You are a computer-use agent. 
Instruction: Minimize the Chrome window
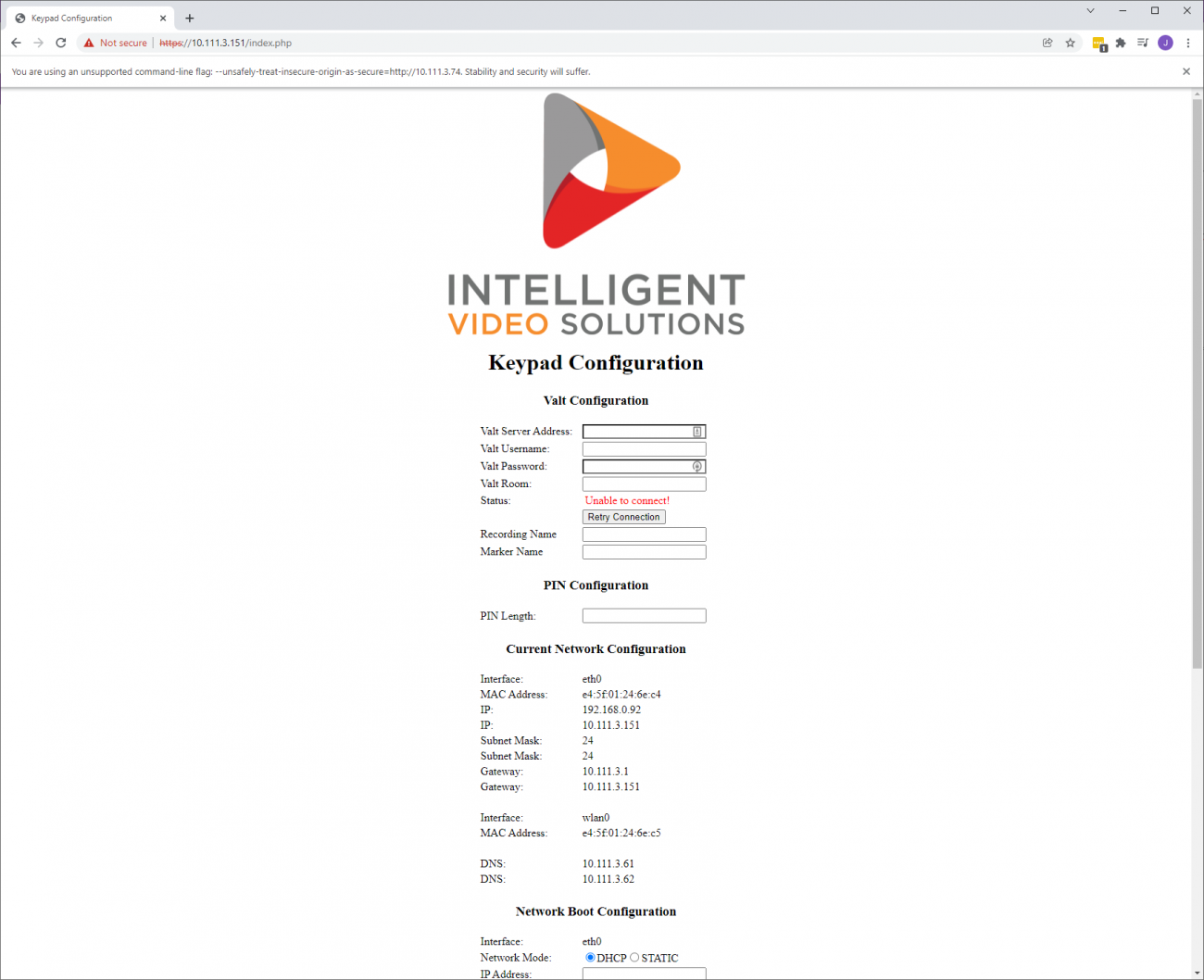(x=1122, y=11)
